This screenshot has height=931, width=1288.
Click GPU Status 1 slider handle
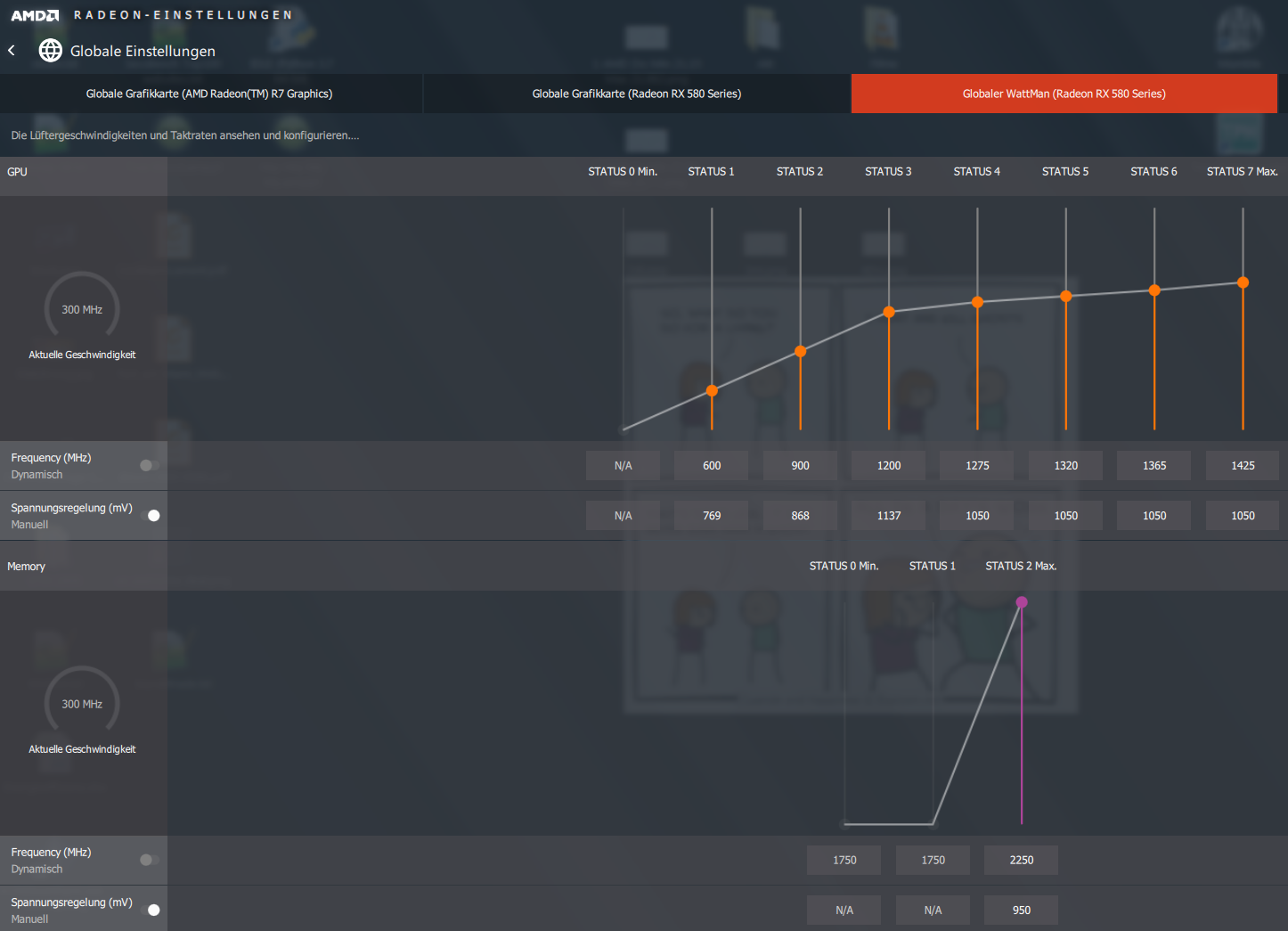coord(712,390)
